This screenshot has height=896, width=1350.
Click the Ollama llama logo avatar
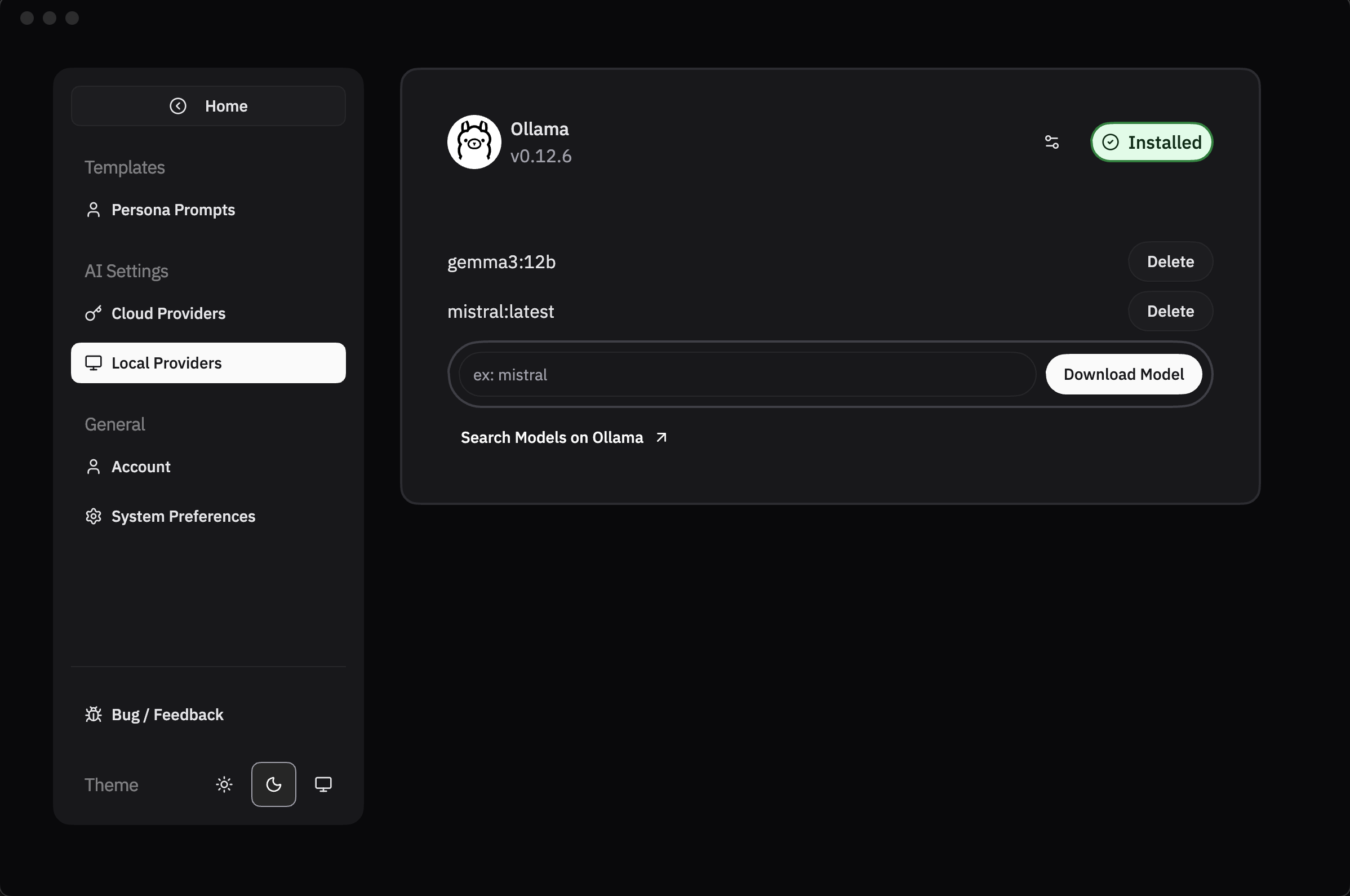click(474, 141)
